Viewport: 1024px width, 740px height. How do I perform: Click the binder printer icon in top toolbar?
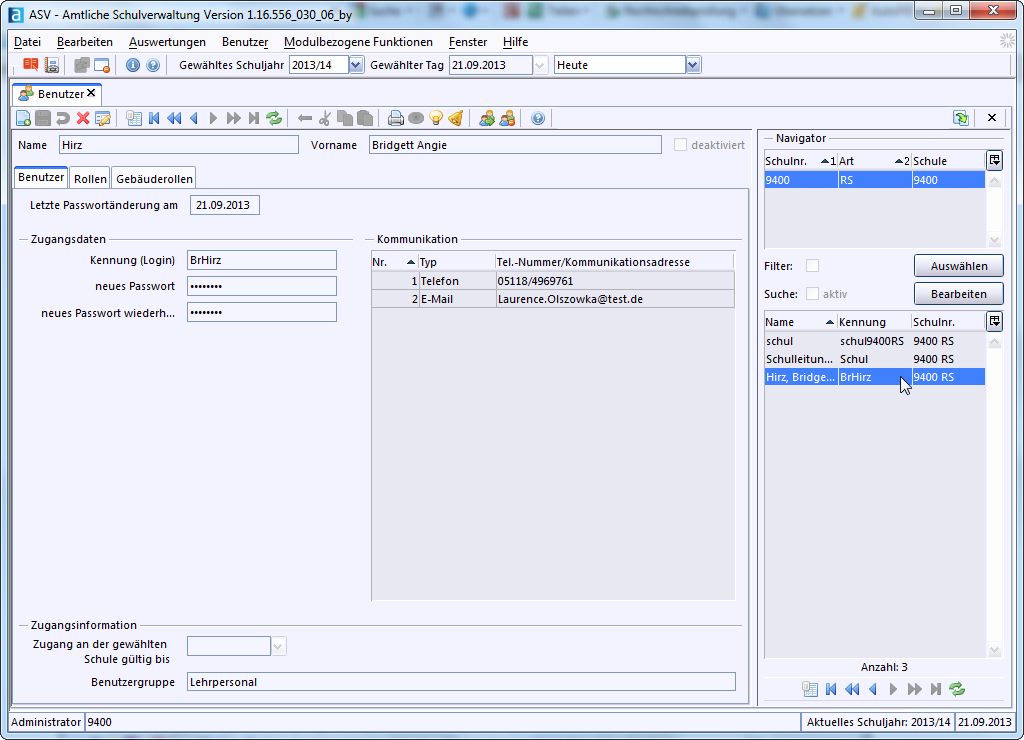[x=52, y=65]
